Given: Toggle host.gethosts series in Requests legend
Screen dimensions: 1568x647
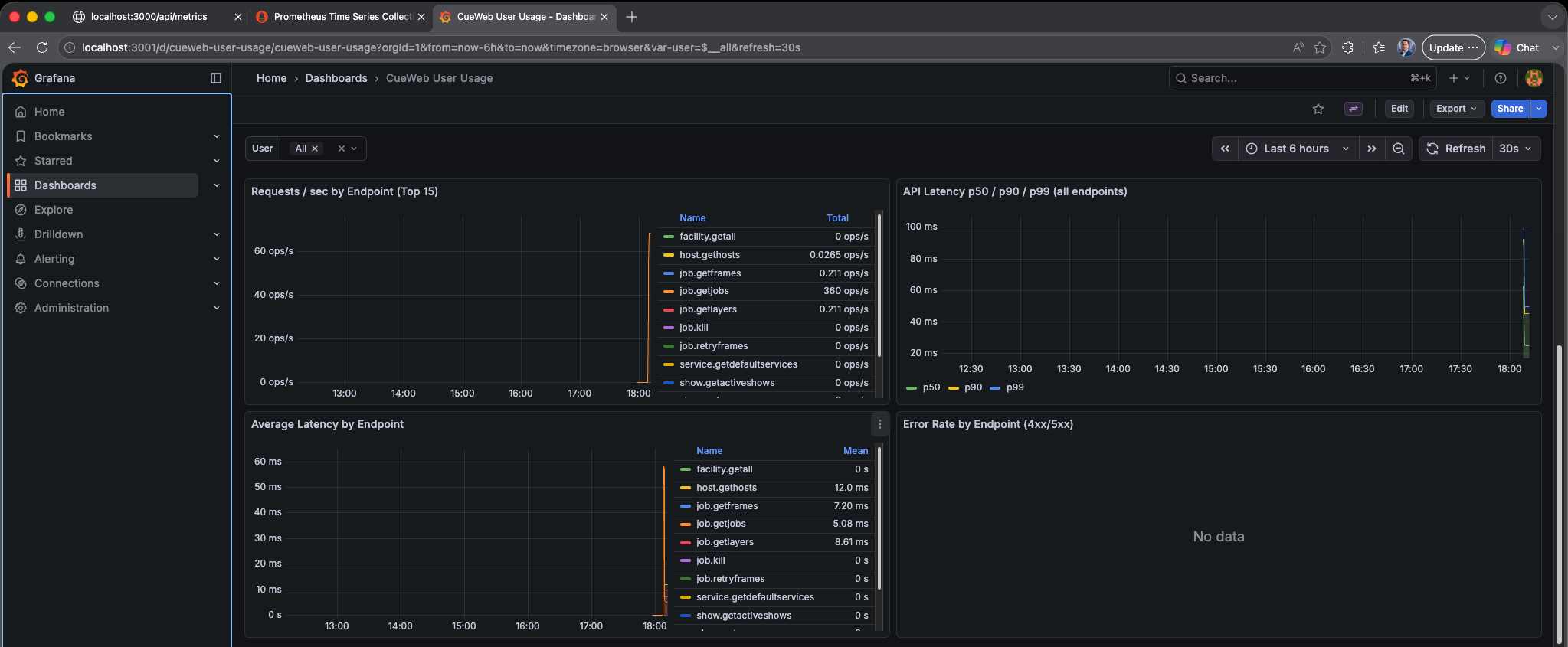Looking at the screenshot, I should [709, 255].
